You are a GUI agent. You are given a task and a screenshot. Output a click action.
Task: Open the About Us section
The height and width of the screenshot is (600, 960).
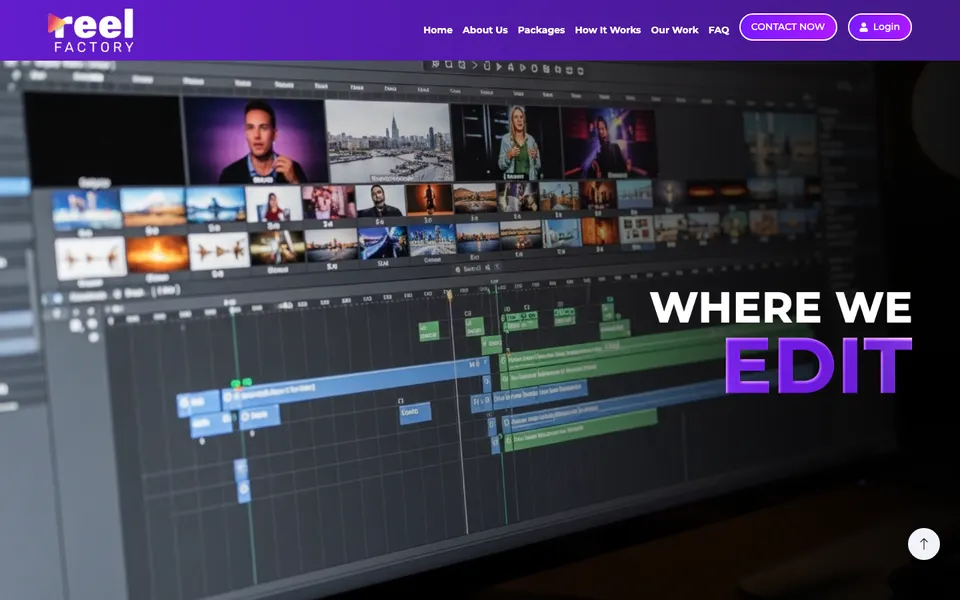[485, 30]
